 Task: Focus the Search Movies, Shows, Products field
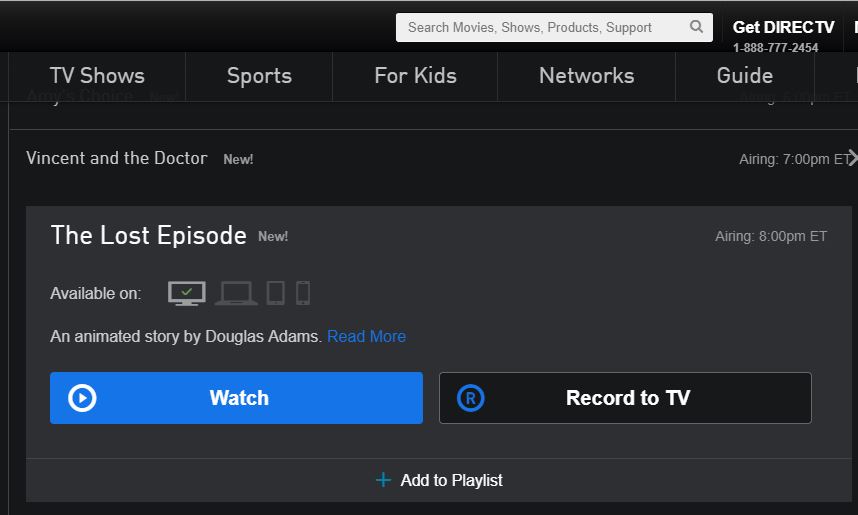point(540,27)
